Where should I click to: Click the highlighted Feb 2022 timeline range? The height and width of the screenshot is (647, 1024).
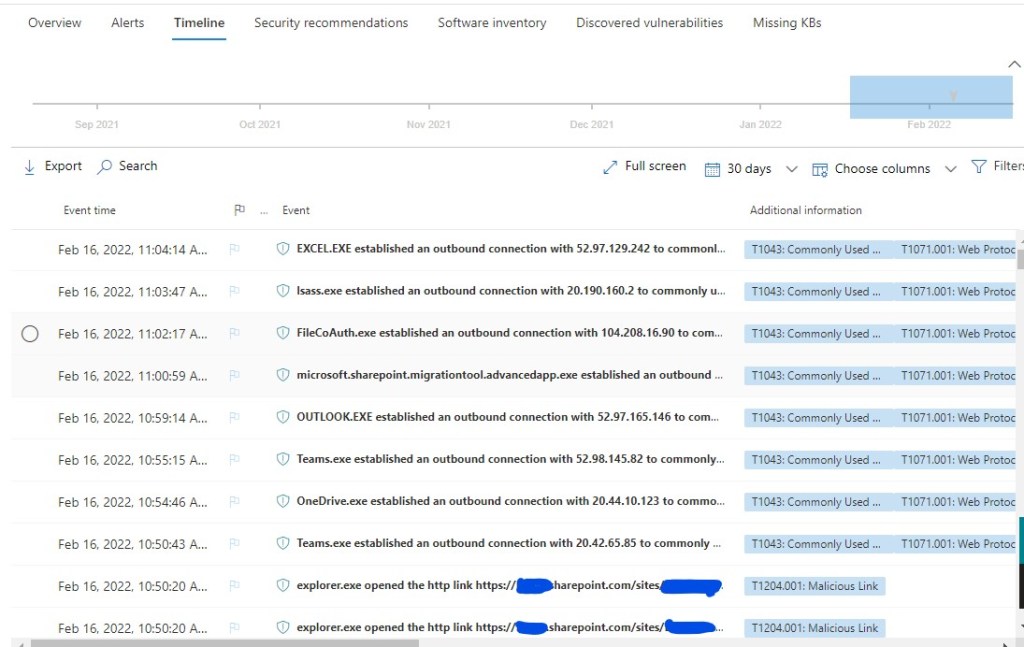(930, 97)
